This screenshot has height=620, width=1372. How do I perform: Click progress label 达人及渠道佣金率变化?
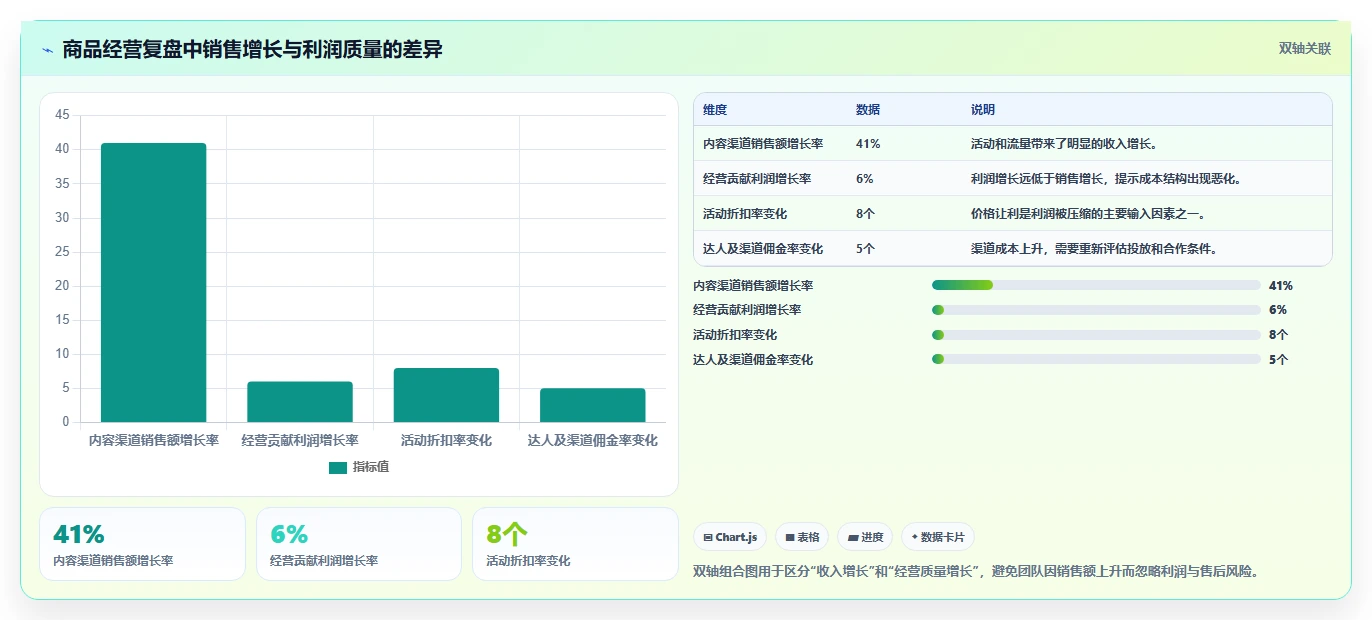(753, 360)
